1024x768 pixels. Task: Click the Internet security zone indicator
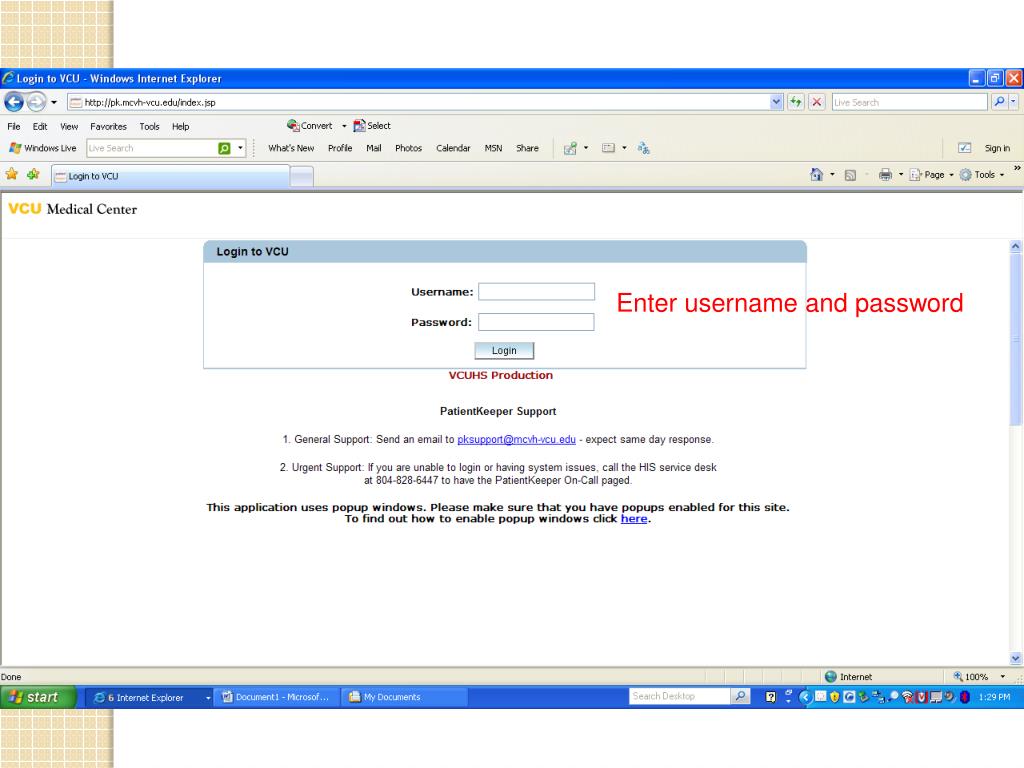tap(848, 677)
